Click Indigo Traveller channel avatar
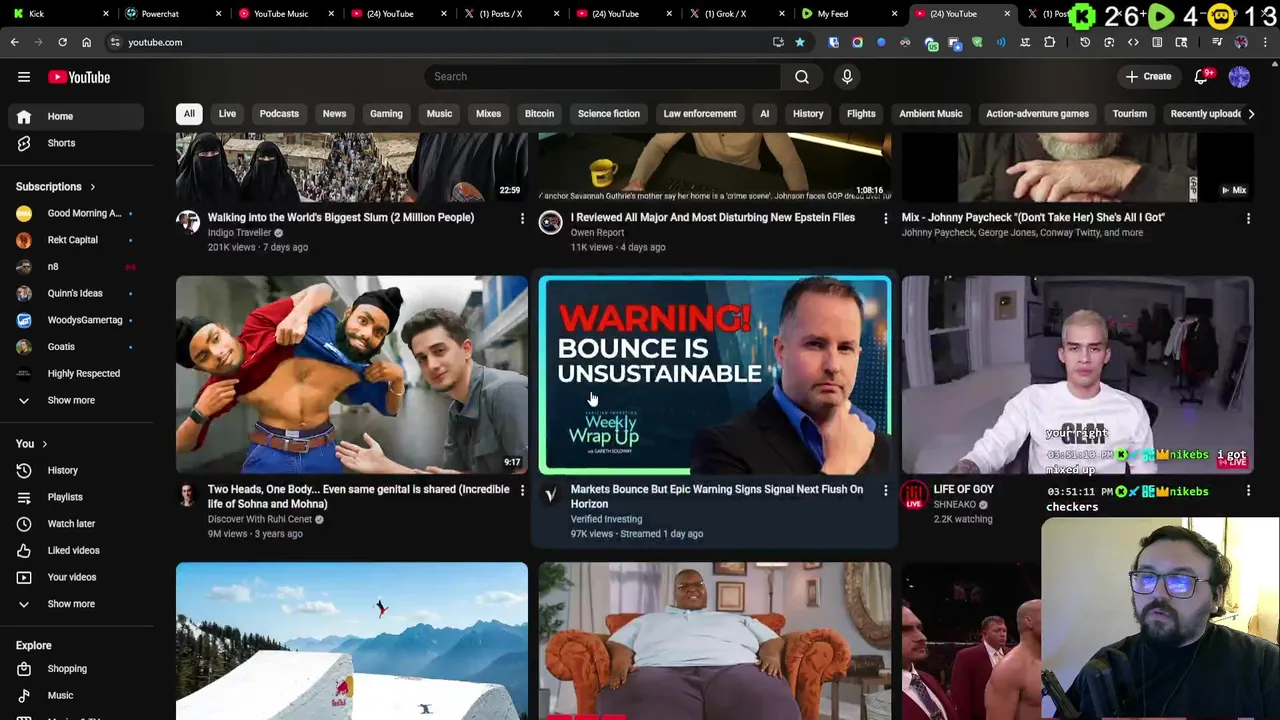This screenshot has width=1280, height=720. 188,222
